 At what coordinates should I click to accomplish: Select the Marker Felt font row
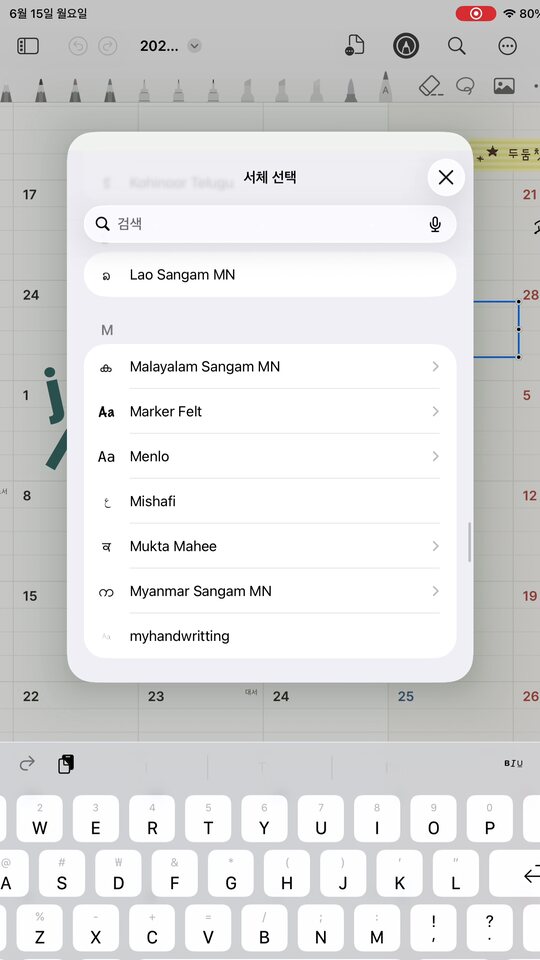270,411
